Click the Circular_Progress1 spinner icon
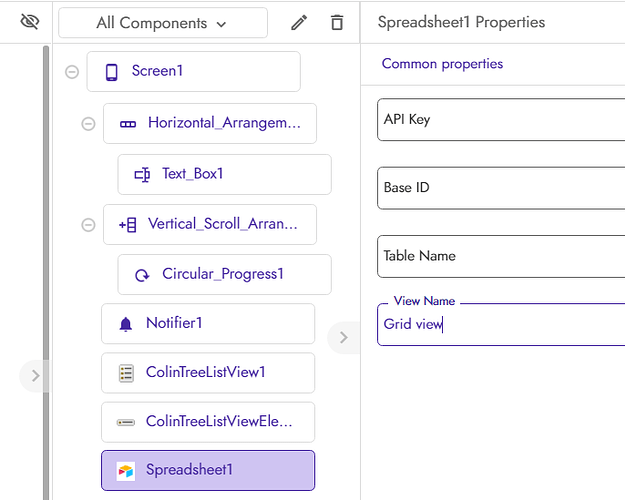Screen dimensions: 625x500 click(x=142, y=275)
